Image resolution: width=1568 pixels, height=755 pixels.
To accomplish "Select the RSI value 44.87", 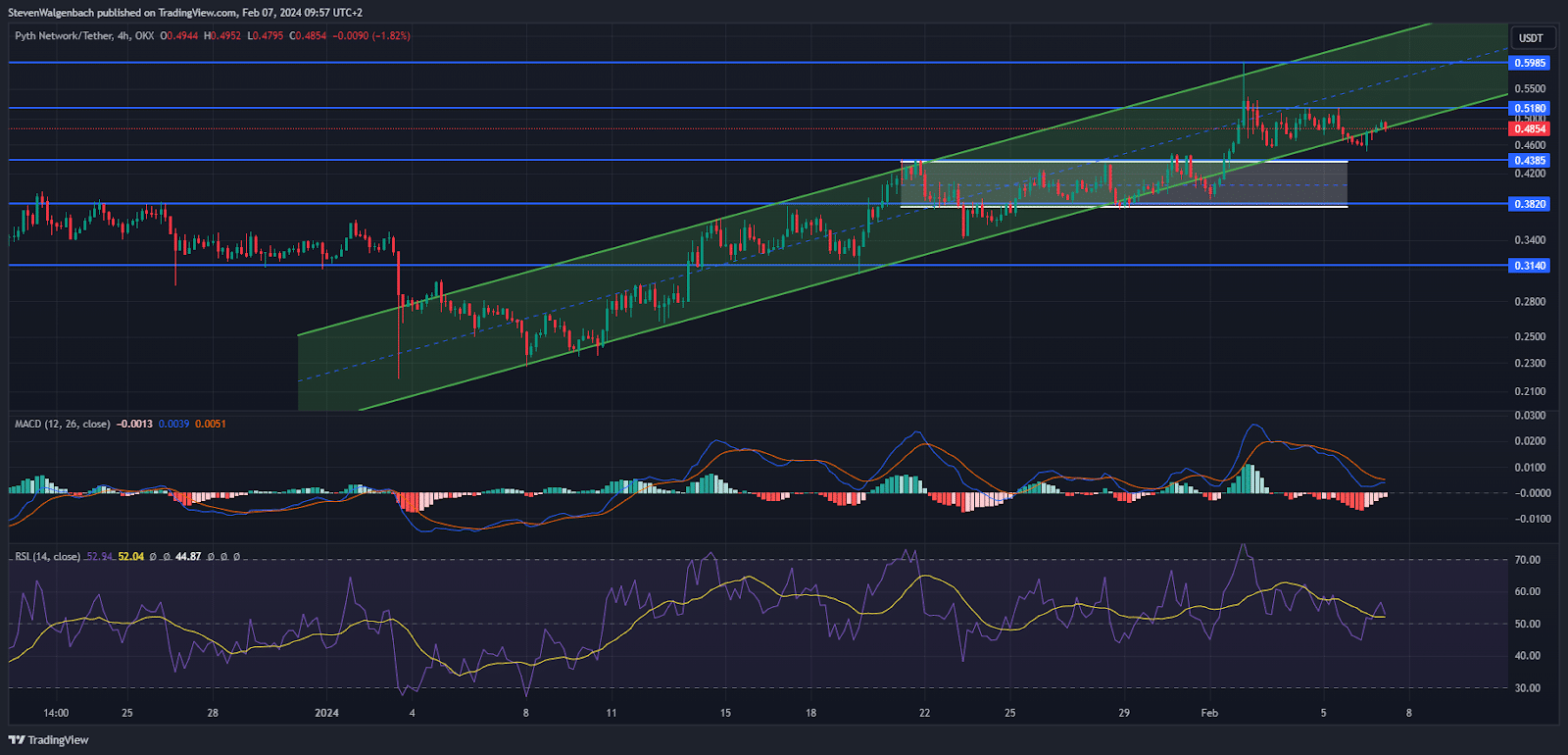I will point(188,557).
